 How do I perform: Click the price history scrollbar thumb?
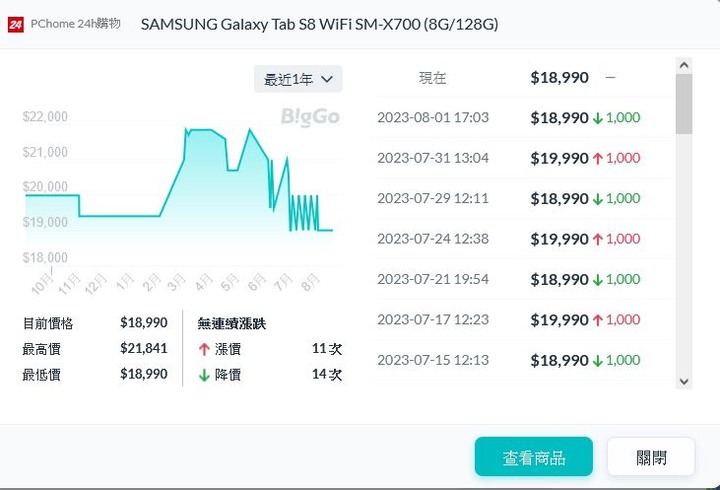pyautogui.click(x=684, y=104)
